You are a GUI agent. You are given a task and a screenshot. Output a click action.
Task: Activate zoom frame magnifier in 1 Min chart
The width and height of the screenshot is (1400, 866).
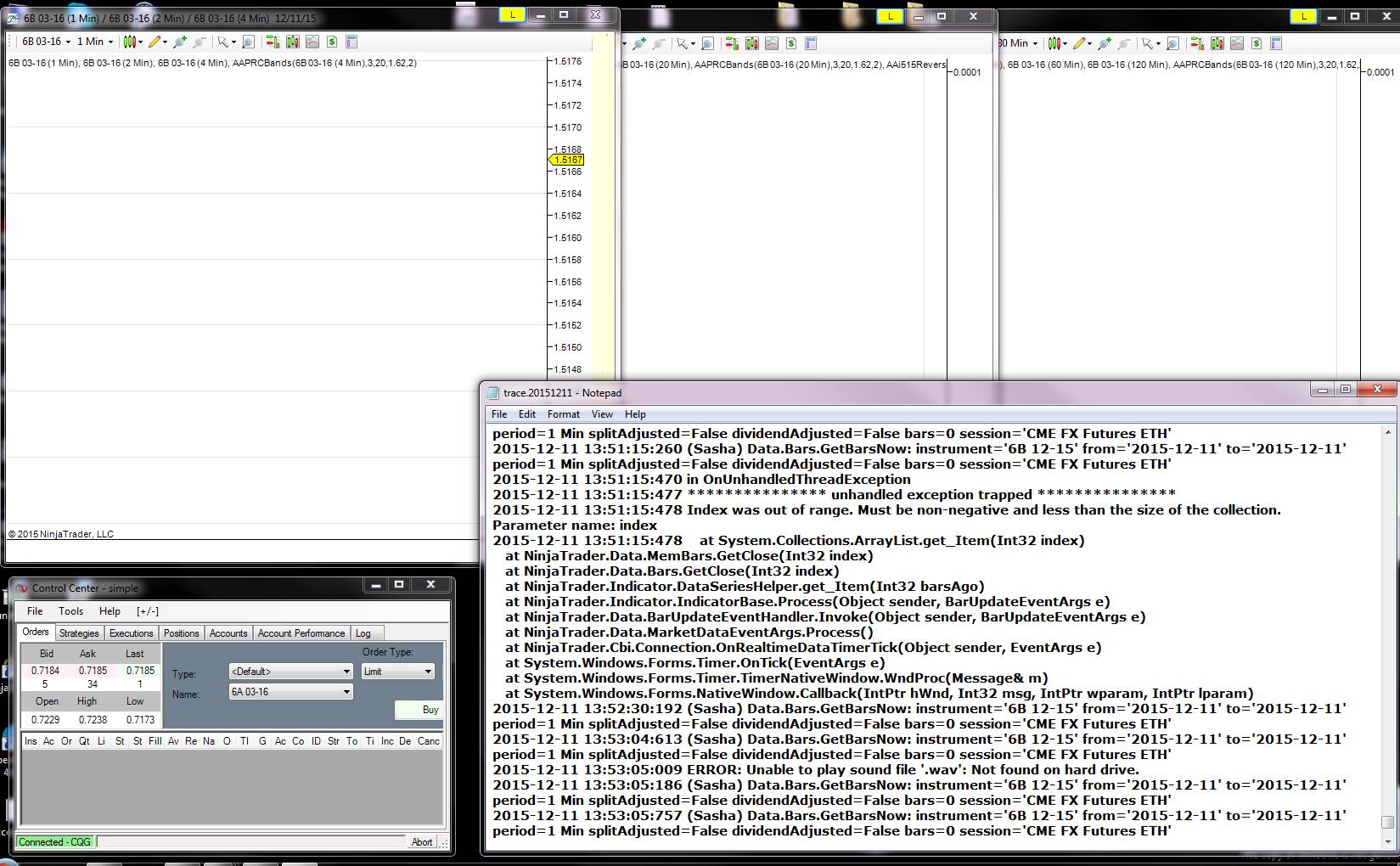click(x=248, y=42)
